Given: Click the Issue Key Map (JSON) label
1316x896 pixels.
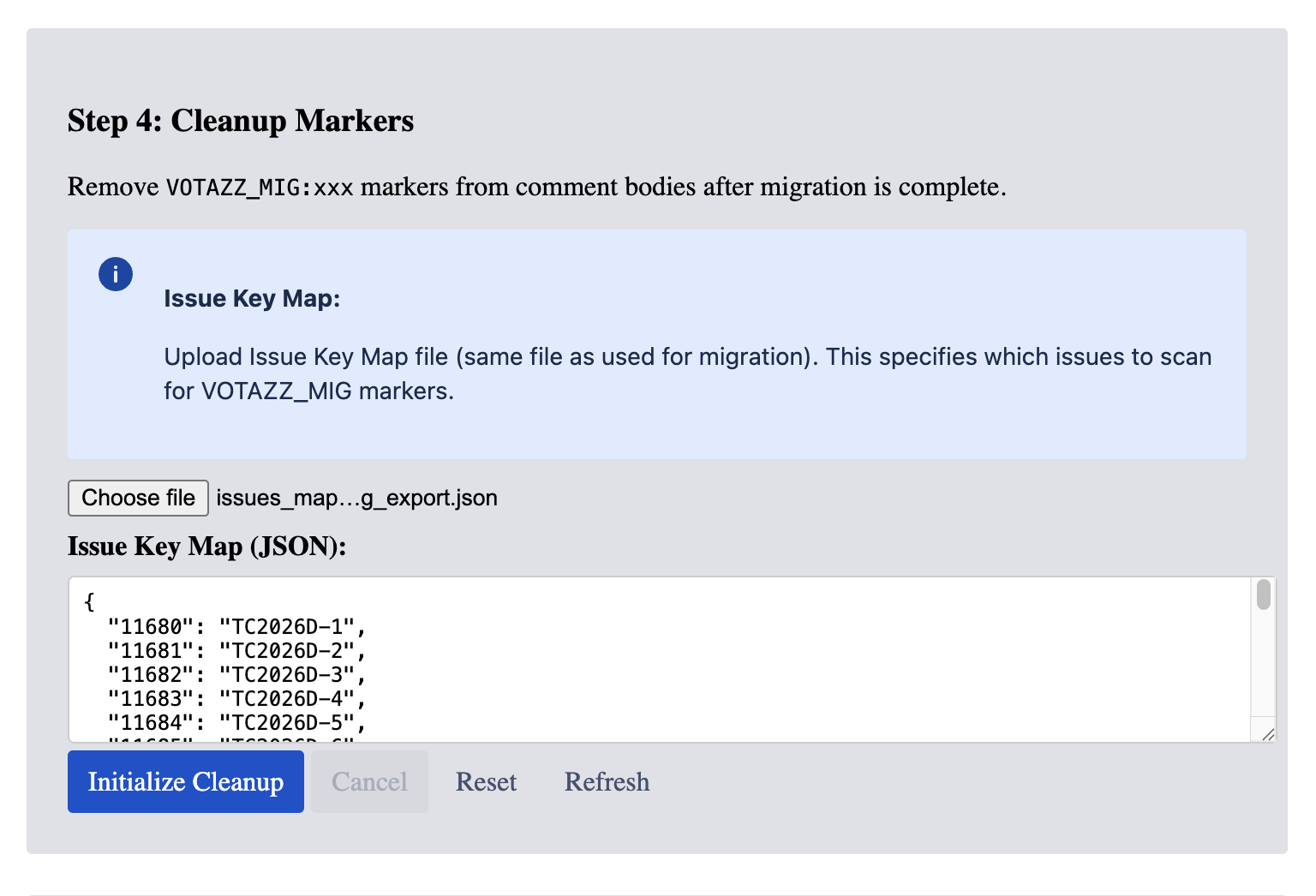Looking at the screenshot, I should click(x=206, y=547).
